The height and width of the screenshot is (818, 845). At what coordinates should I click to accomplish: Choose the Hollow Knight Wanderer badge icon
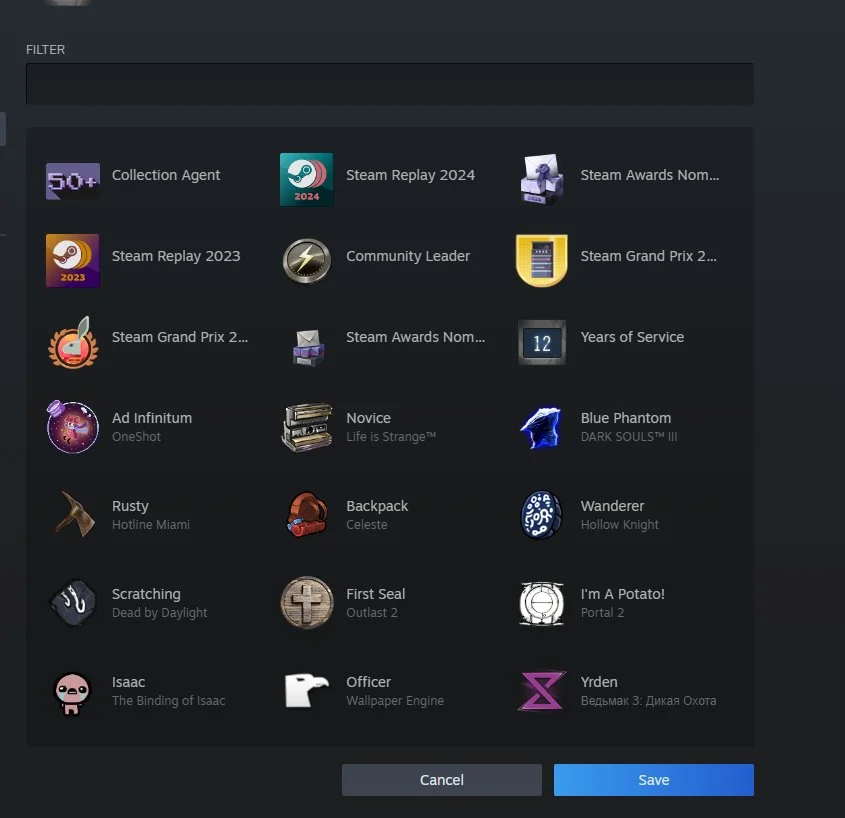(542, 515)
